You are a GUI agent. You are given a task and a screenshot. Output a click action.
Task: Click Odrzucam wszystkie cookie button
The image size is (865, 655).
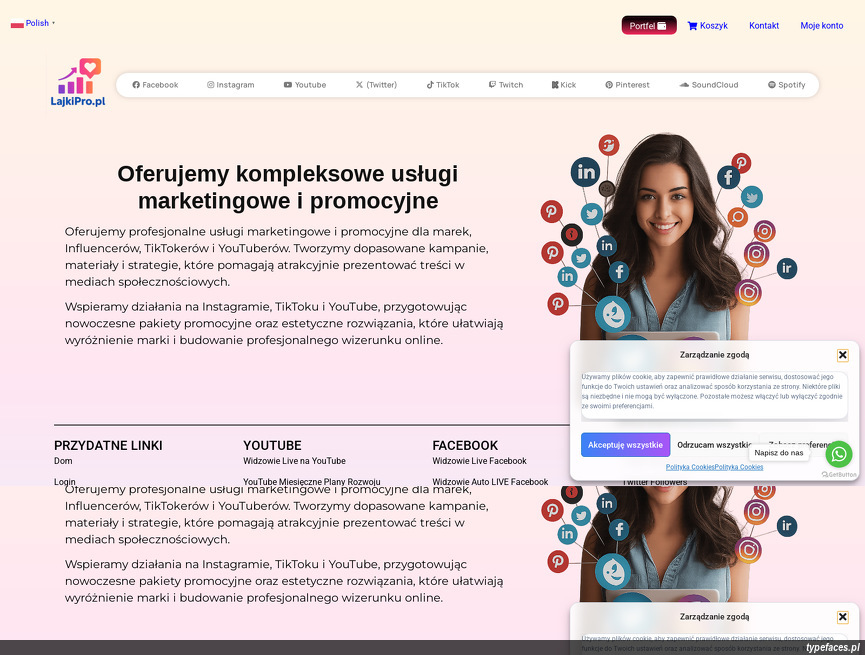714,445
